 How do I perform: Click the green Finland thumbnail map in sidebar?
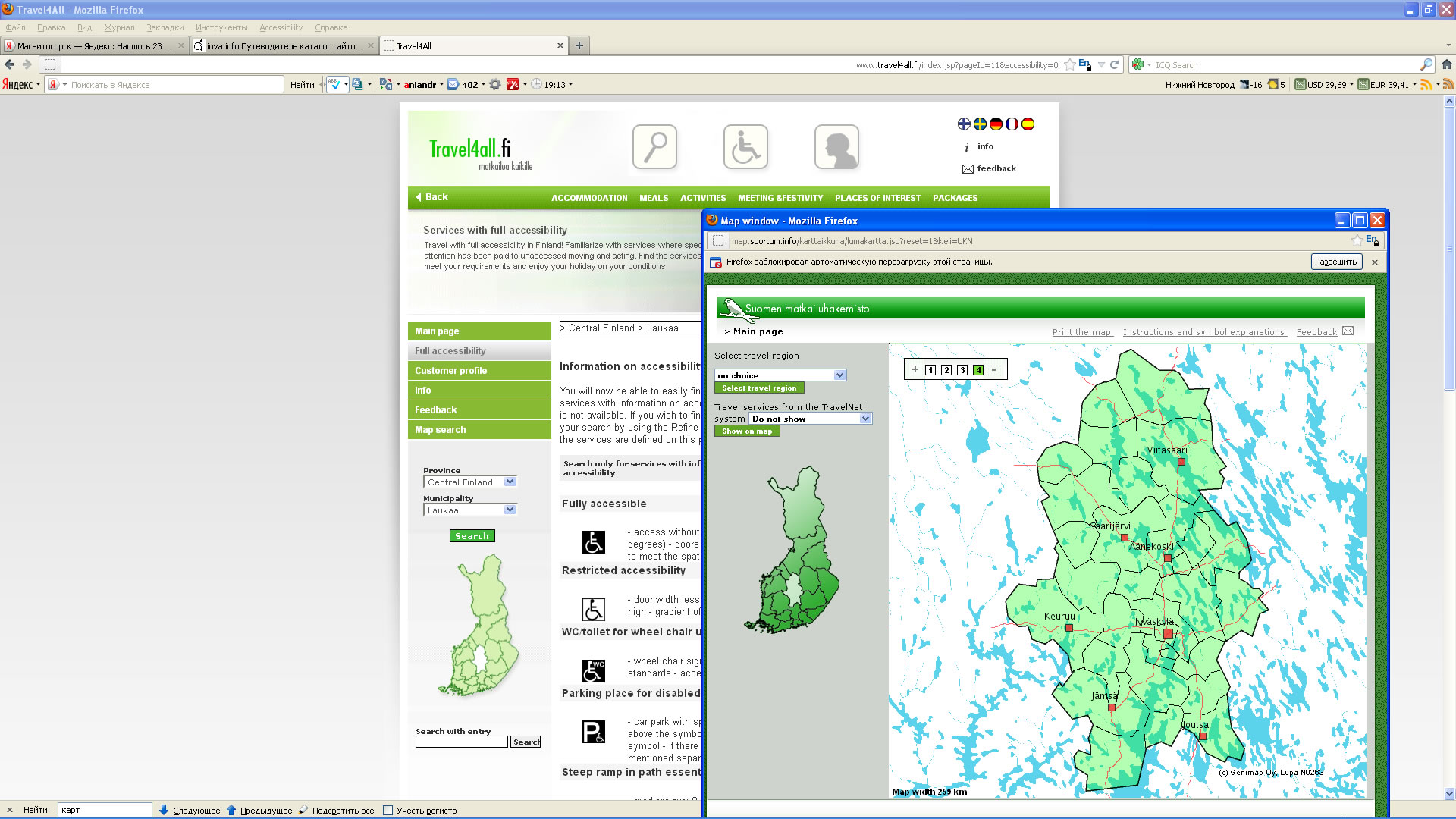pos(479,626)
